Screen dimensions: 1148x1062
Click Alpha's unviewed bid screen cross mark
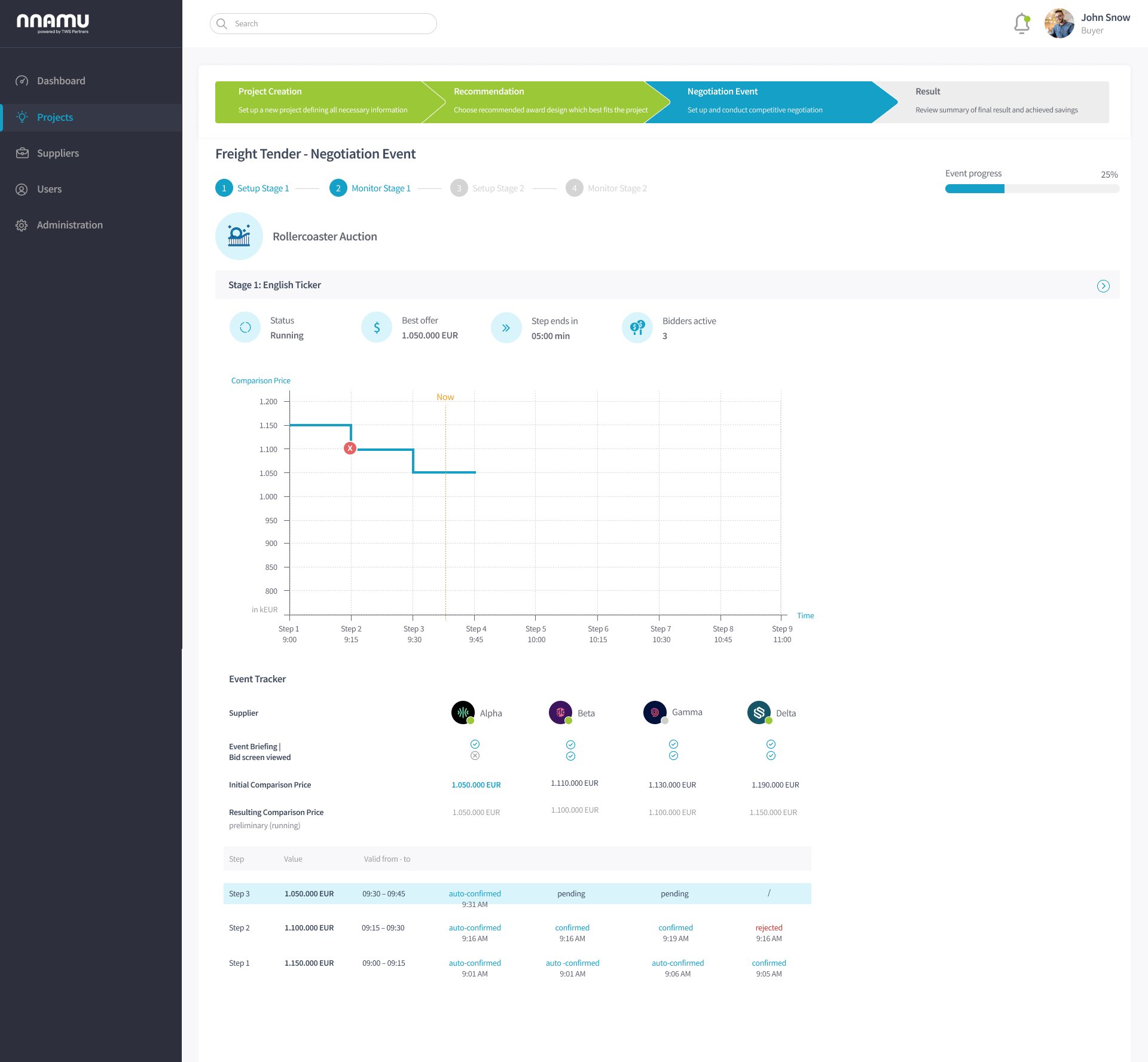point(475,756)
